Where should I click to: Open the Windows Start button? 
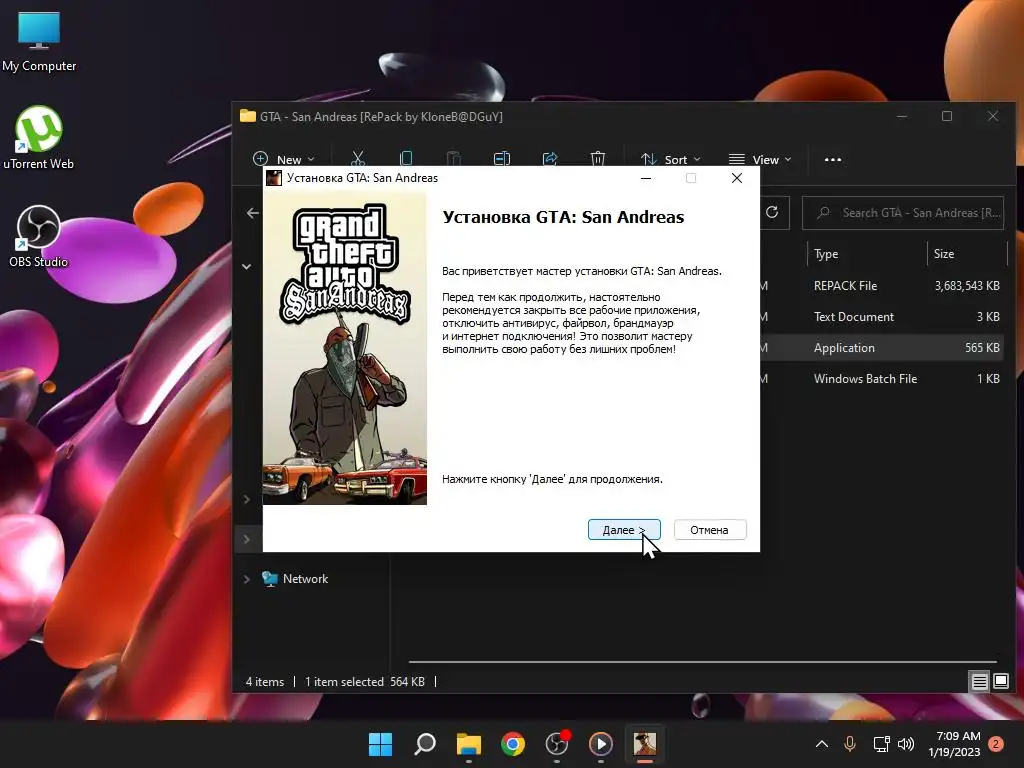point(380,744)
